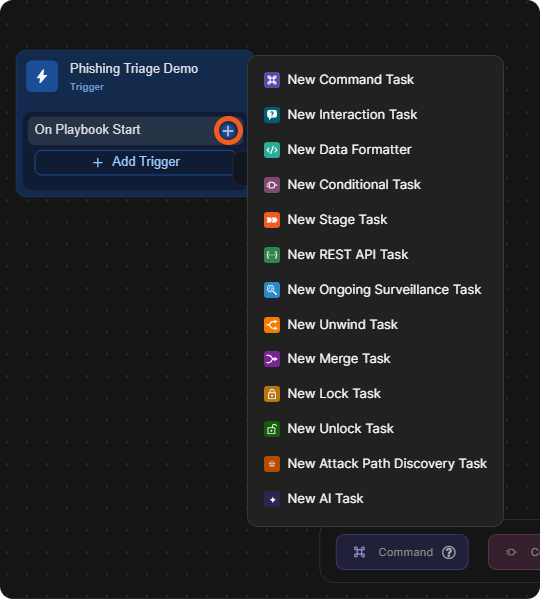Viewport: 540px width, 599px height.
Task: Click the Ongoing Surveillance magnifier icon
Action: pyautogui.click(x=272, y=290)
